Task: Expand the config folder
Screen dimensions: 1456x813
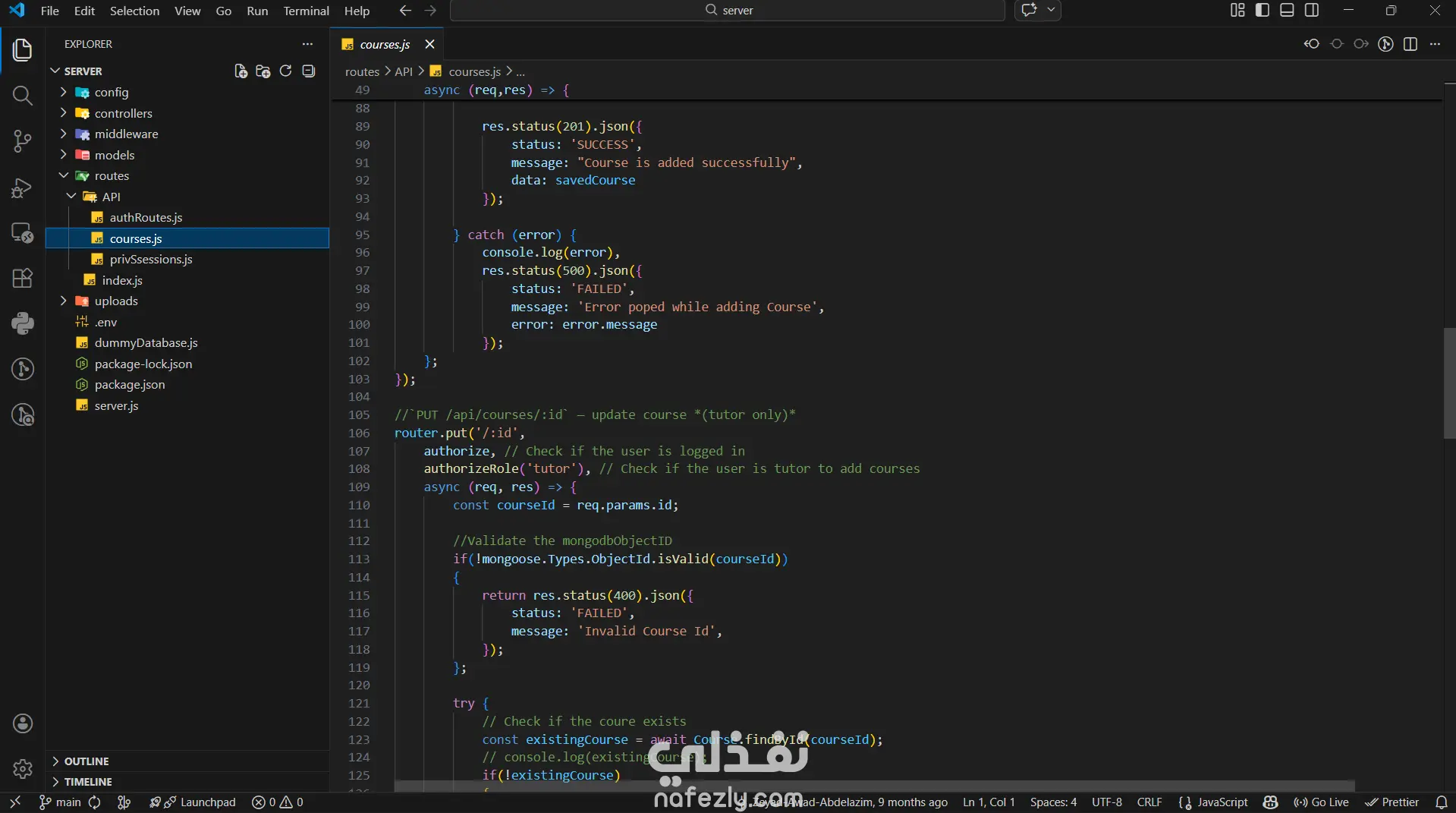Action: click(64, 92)
